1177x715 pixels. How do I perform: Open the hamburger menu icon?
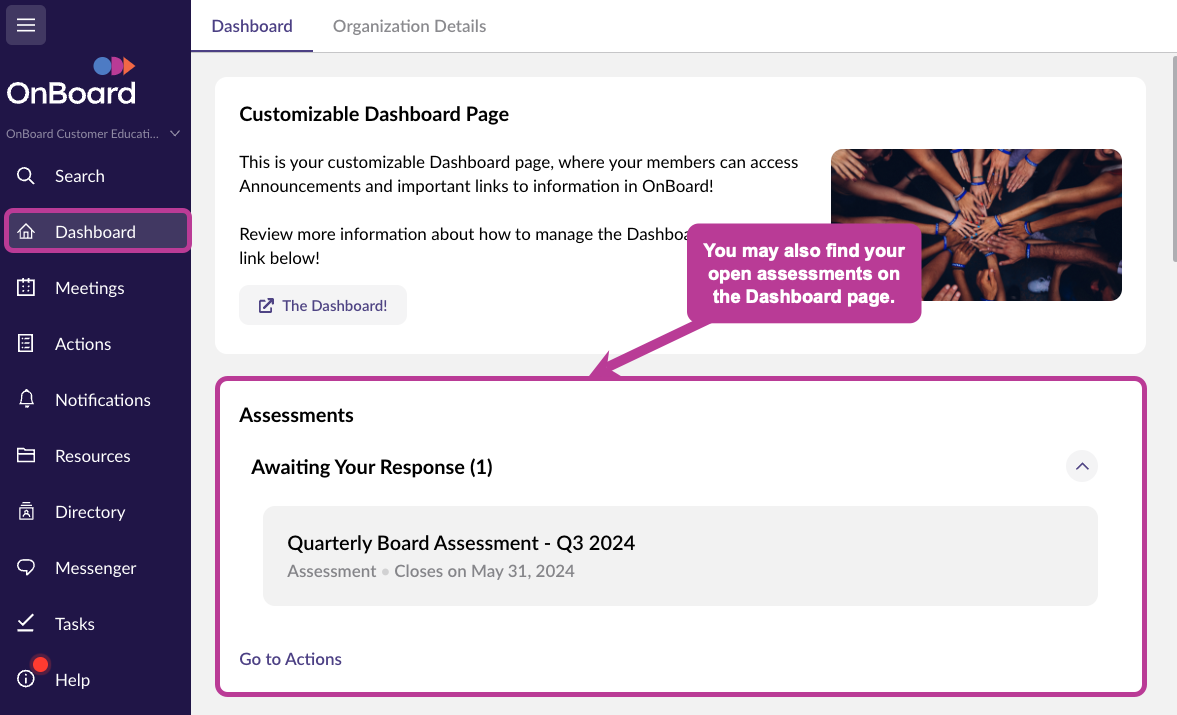[26, 25]
